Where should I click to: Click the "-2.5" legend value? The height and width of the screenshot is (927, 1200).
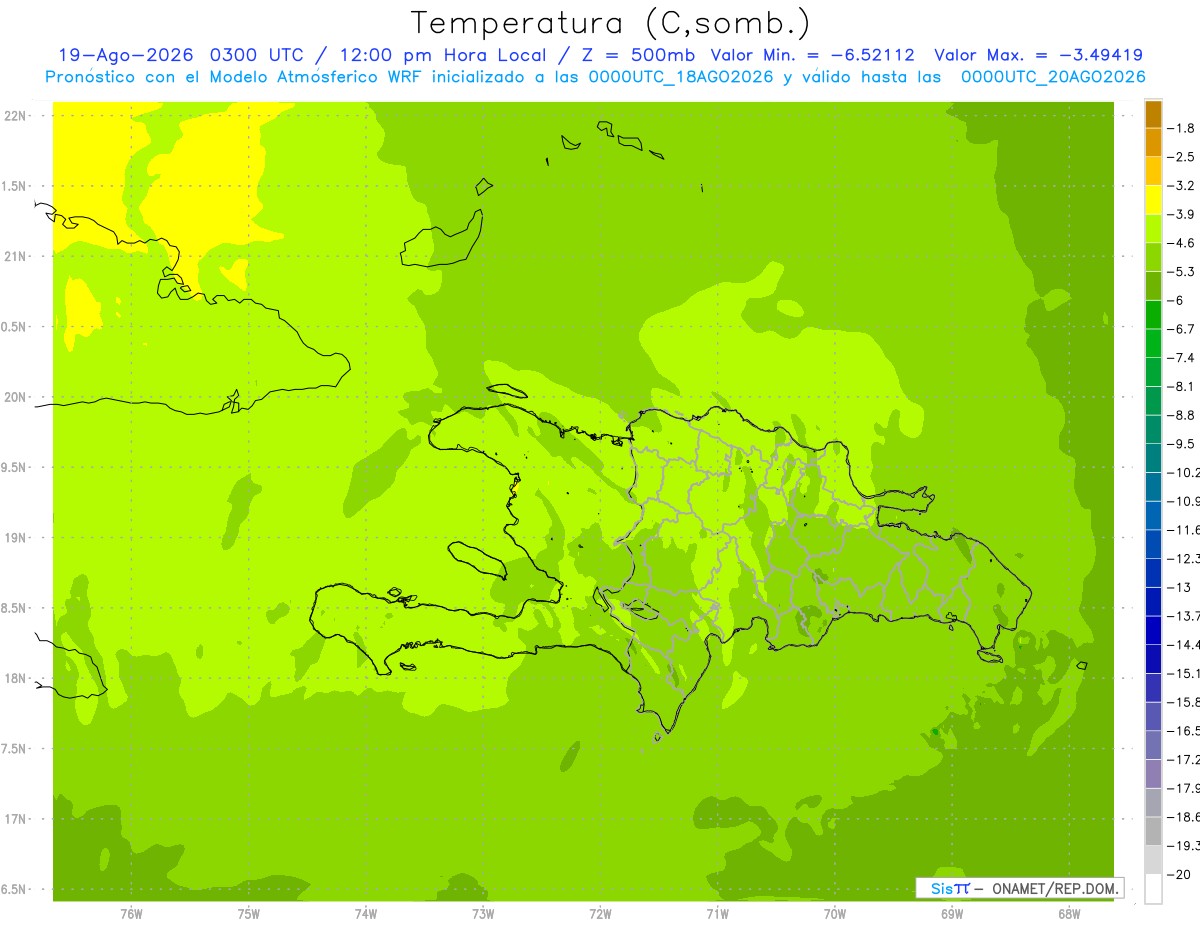pos(1181,157)
